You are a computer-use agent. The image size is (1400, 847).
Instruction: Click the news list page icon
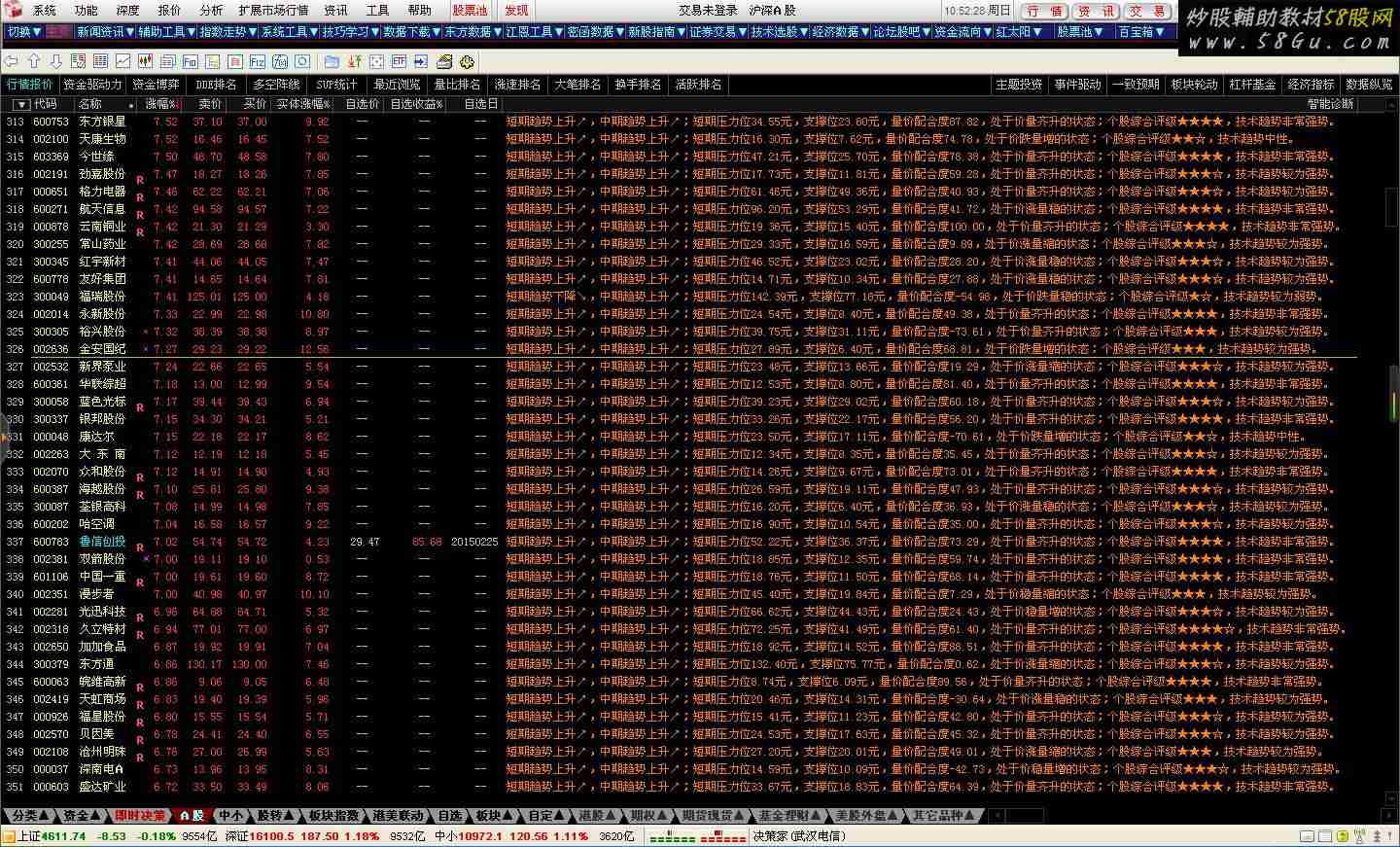click(167, 61)
